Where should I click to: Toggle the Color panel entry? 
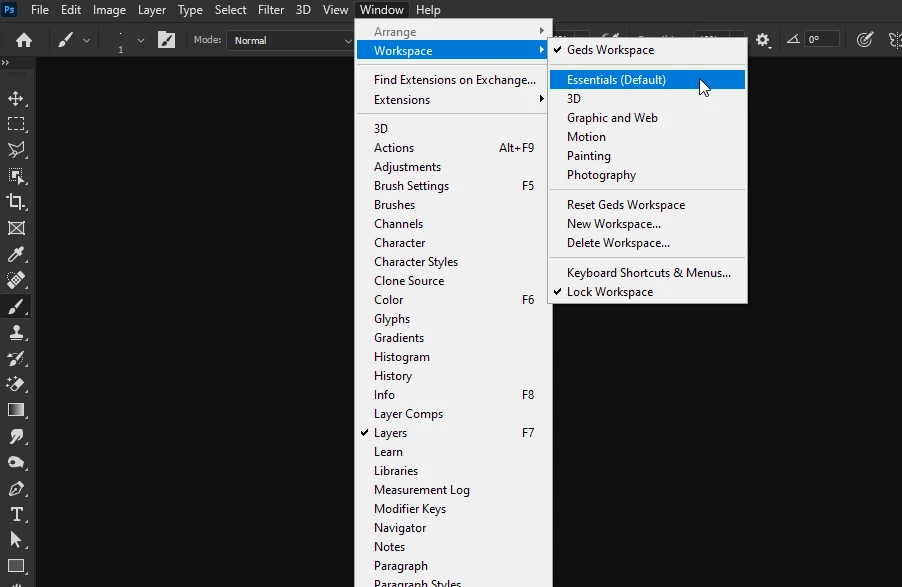click(x=453, y=300)
